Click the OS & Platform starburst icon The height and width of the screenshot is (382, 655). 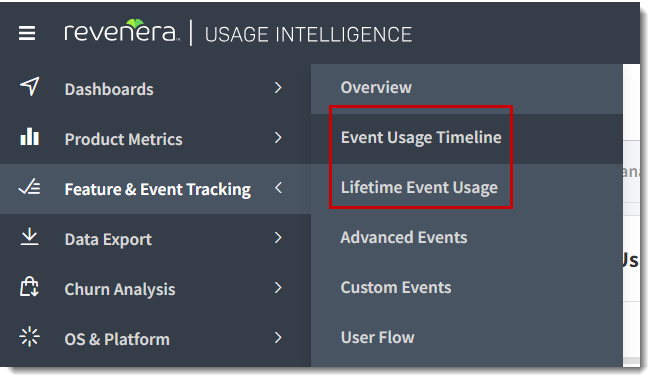(x=30, y=337)
